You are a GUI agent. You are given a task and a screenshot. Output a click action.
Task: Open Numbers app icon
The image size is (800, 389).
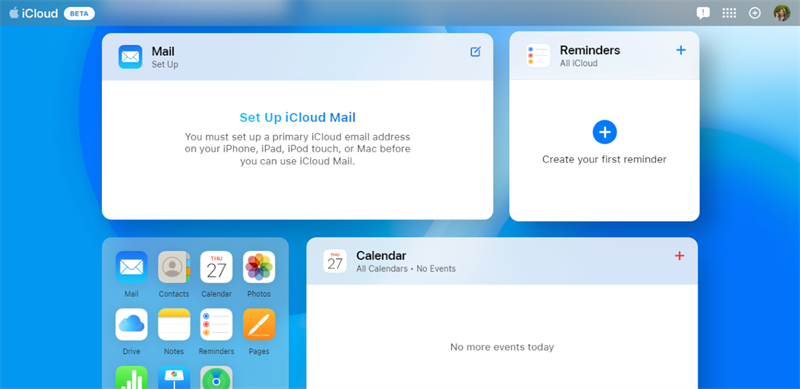(x=131, y=378)
